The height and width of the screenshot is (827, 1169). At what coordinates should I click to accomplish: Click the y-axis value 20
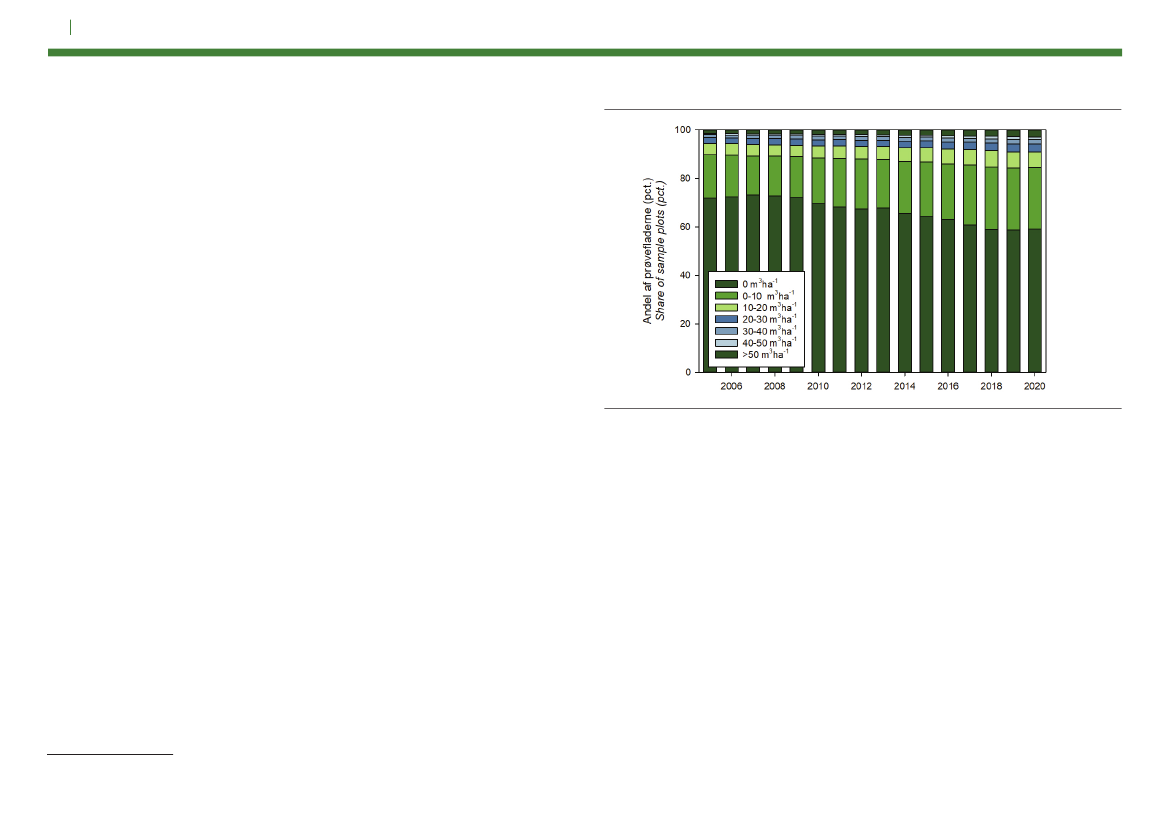[685, 324]
